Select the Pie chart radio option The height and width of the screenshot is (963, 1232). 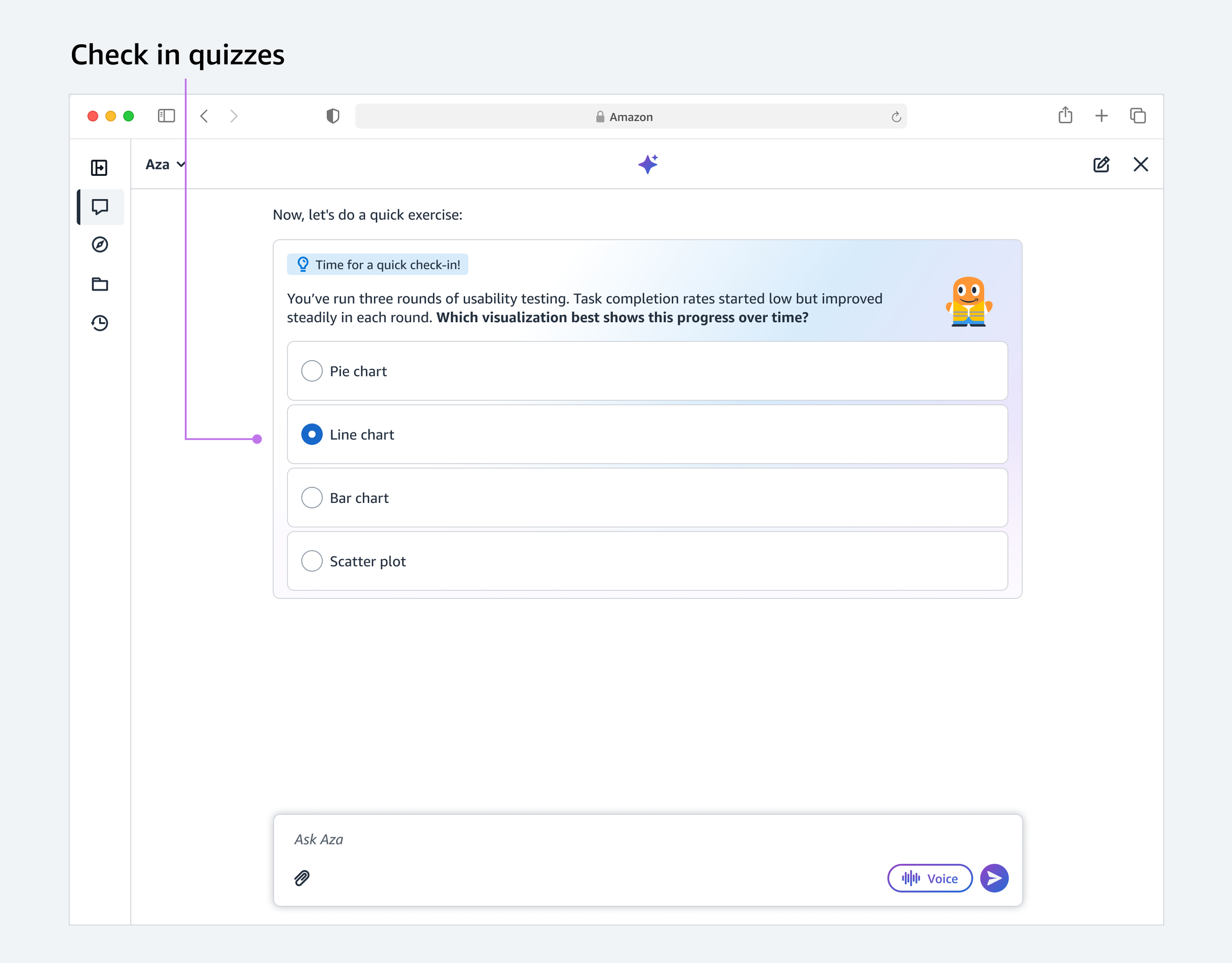tap(311, 371)
